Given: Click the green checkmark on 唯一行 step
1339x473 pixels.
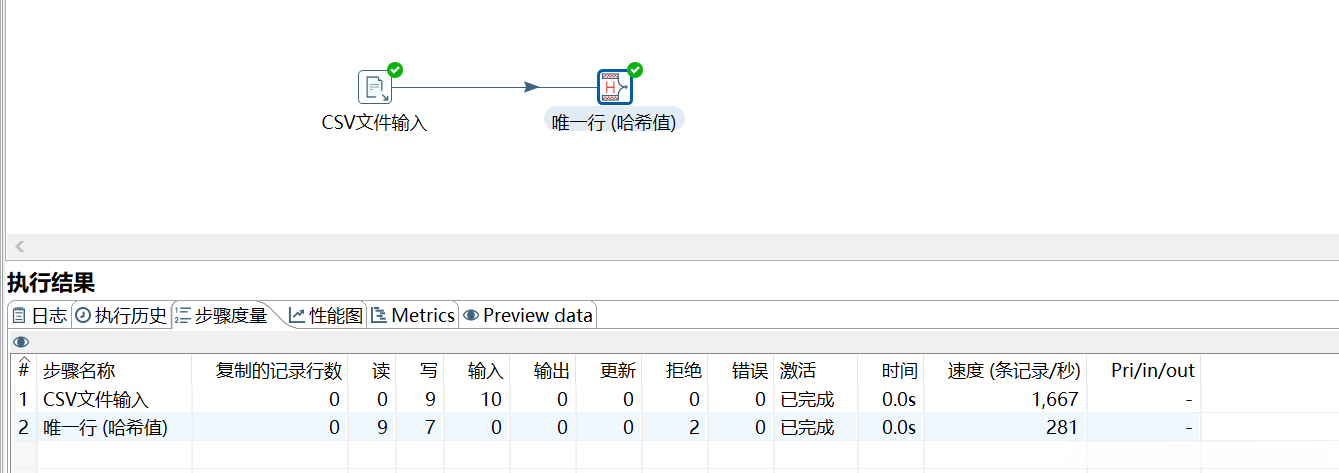Looking at the screenshot, I should (x=634, y=70).
